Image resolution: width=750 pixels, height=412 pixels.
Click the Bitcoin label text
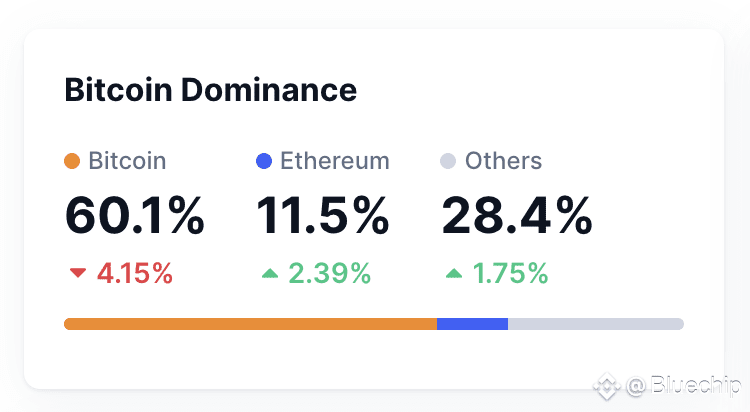coord(127,161)
